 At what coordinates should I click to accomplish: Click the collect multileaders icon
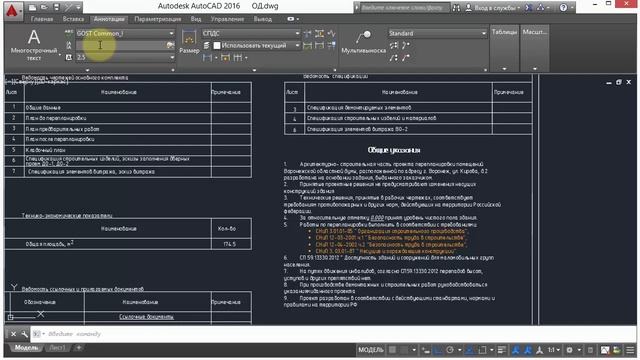point(393,58)
